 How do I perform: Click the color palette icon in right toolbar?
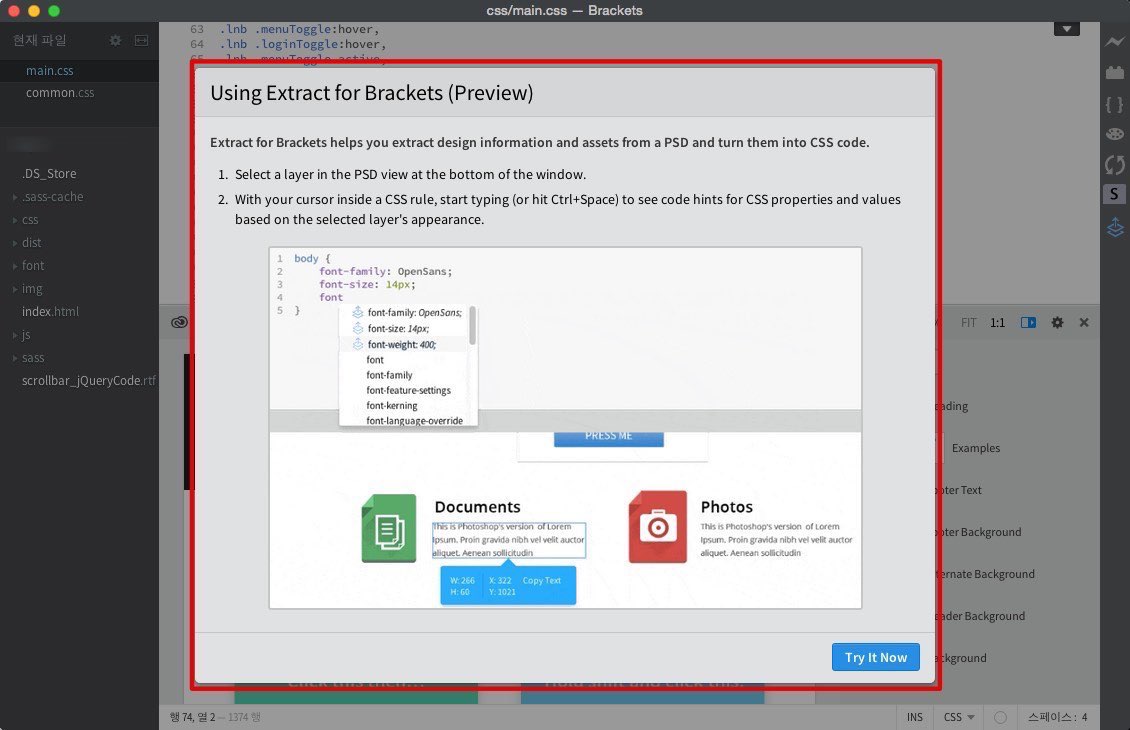pyautogui.click(x=1115, y=134)
